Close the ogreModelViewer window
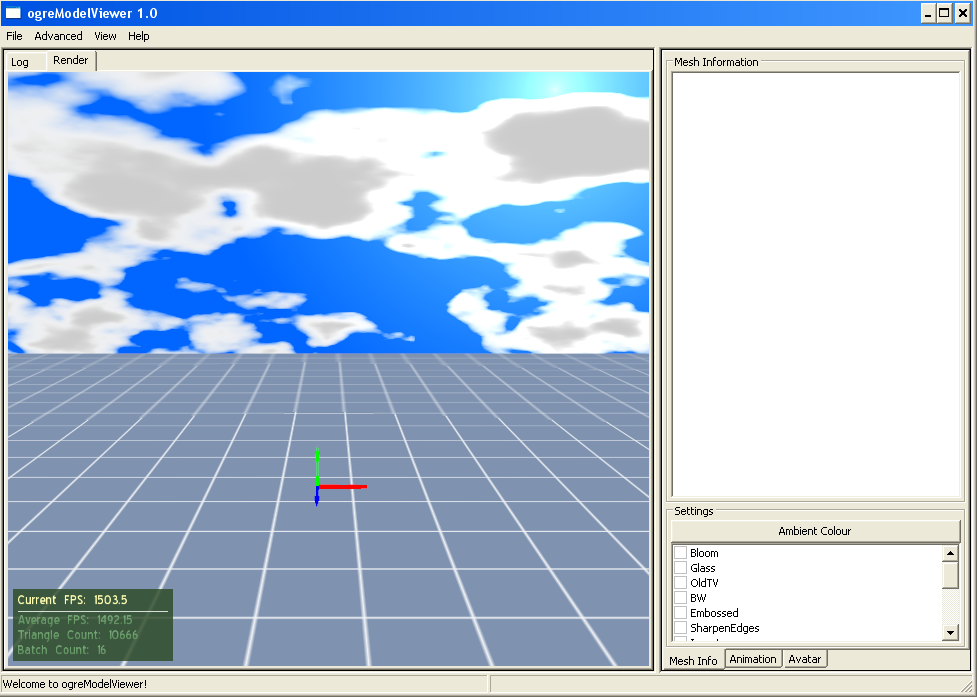The width and height of the screenshot is (977, 697). (x=963, y=14)
